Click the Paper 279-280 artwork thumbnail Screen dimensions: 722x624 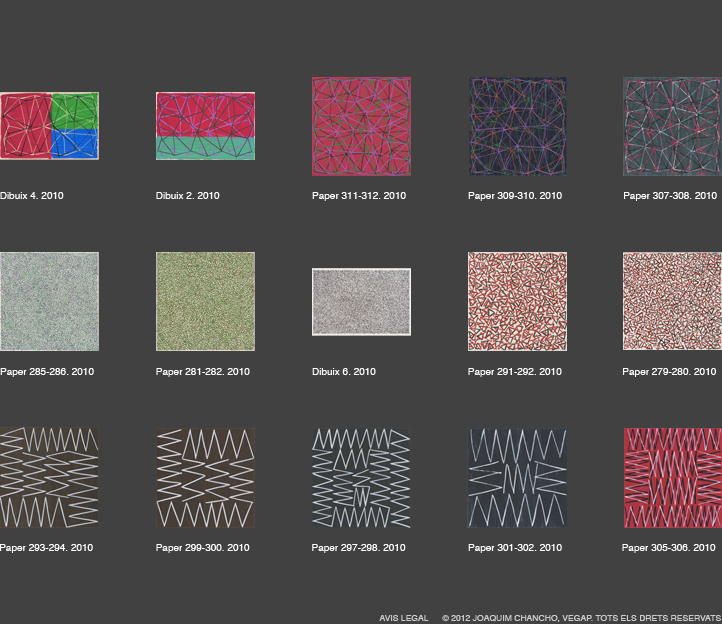click(671, 302)
